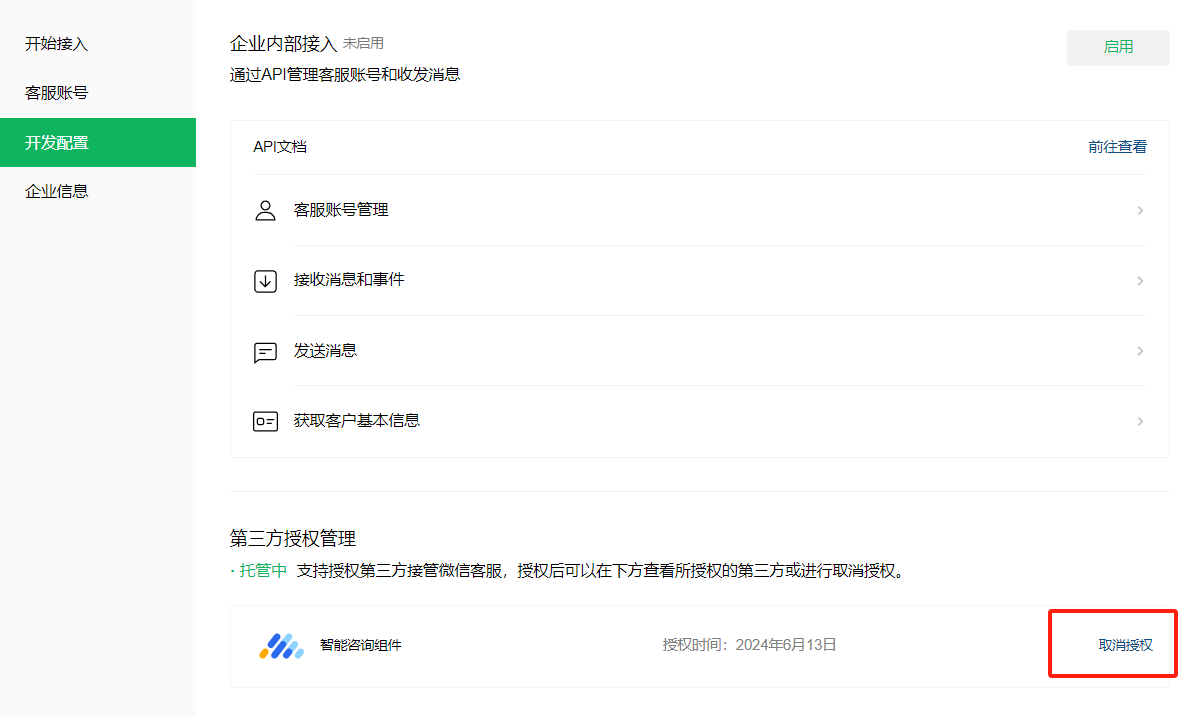Click the ID-card icon beside 获取客户基本信息

265,421
